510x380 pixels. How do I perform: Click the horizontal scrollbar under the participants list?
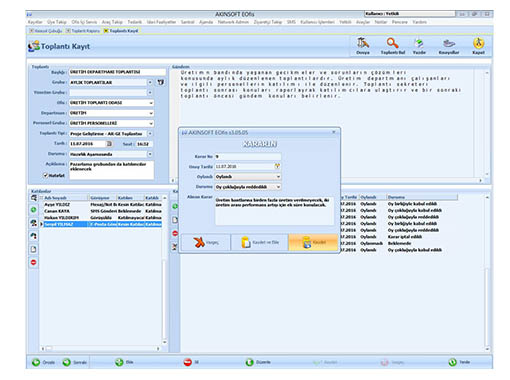(100, 348)
